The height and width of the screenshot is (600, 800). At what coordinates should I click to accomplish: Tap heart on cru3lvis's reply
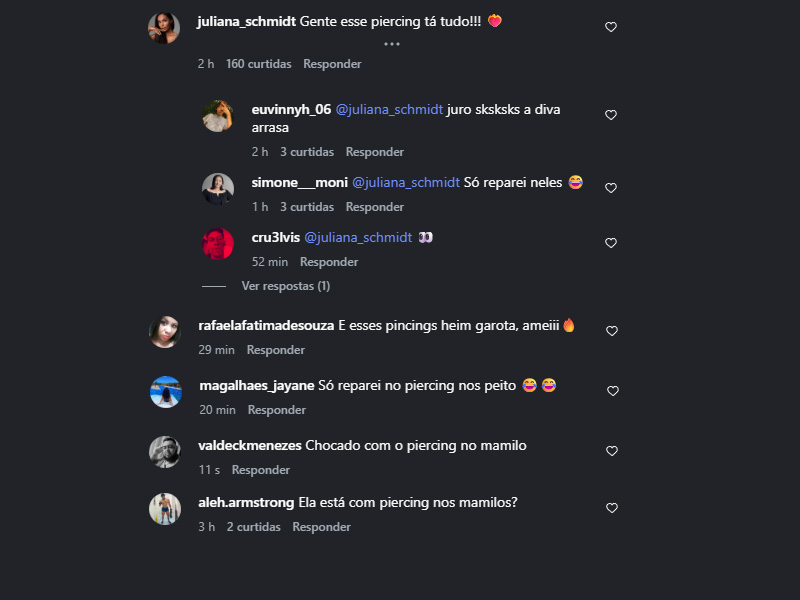[x=611, y=243]
